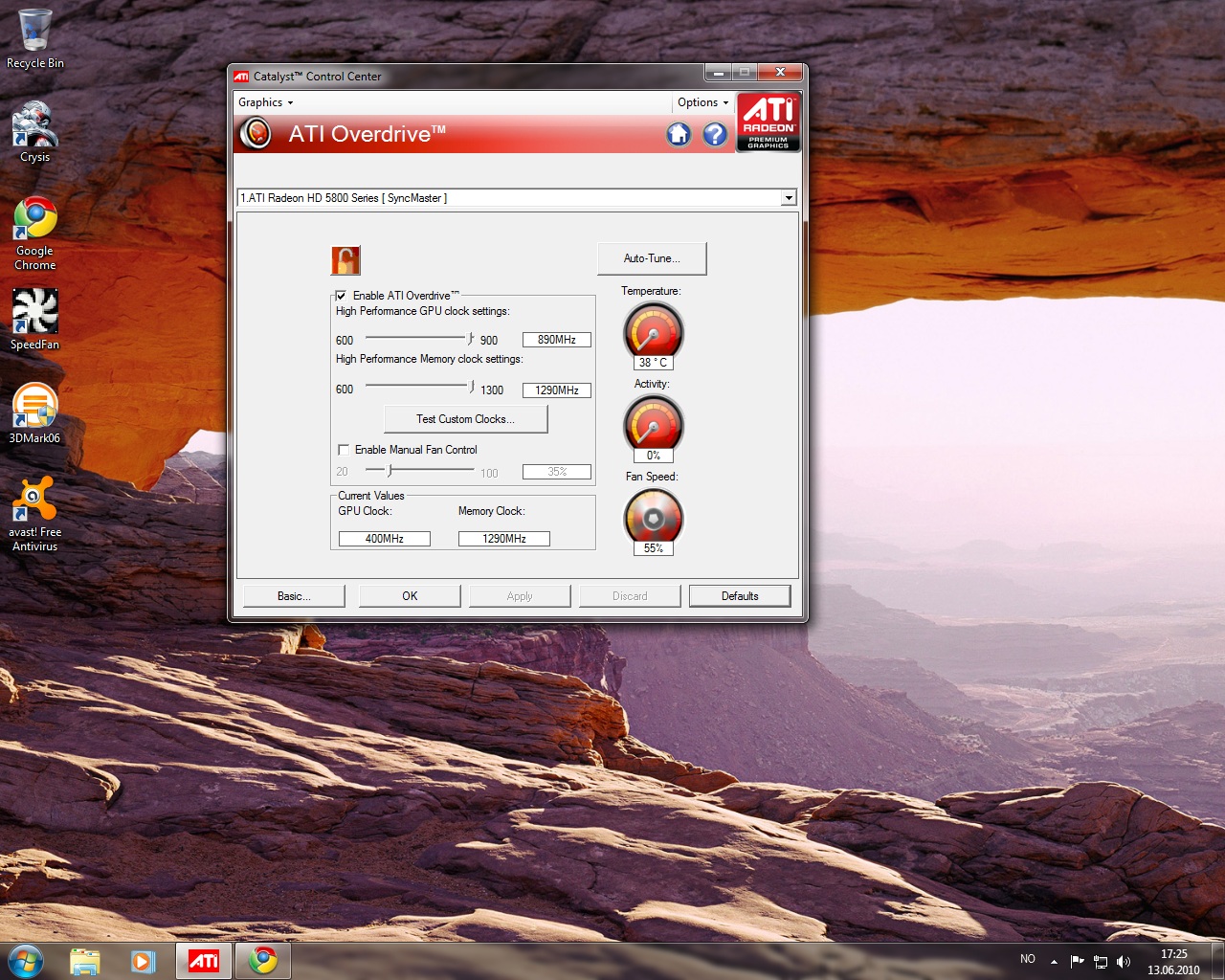Click the network tray icon
This screenshot has height=980, width=1225.
pyautogui.click(x=1101, y=961)
